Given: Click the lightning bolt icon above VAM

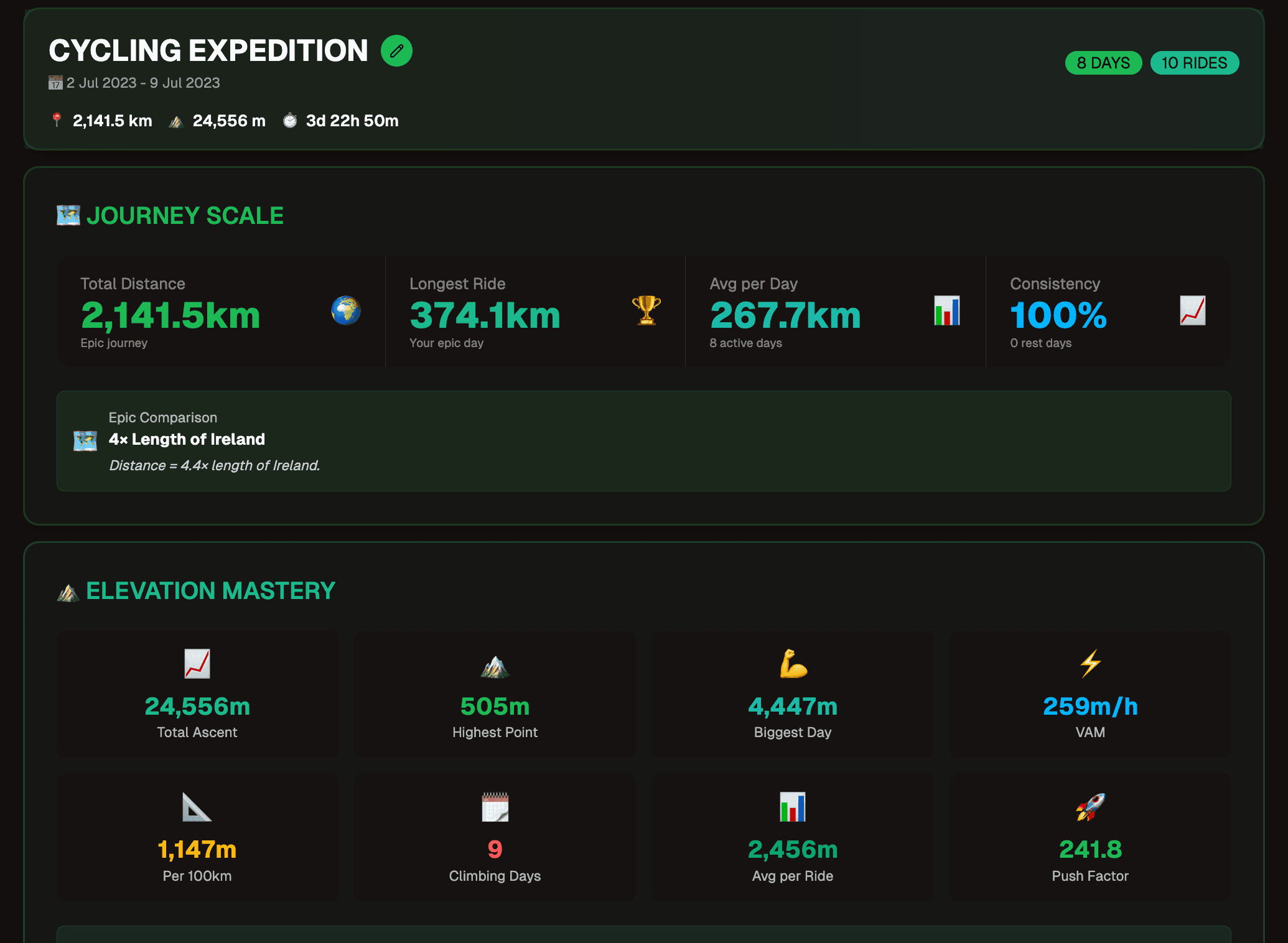Looking at the screenshot, I should click(1090, 666).
